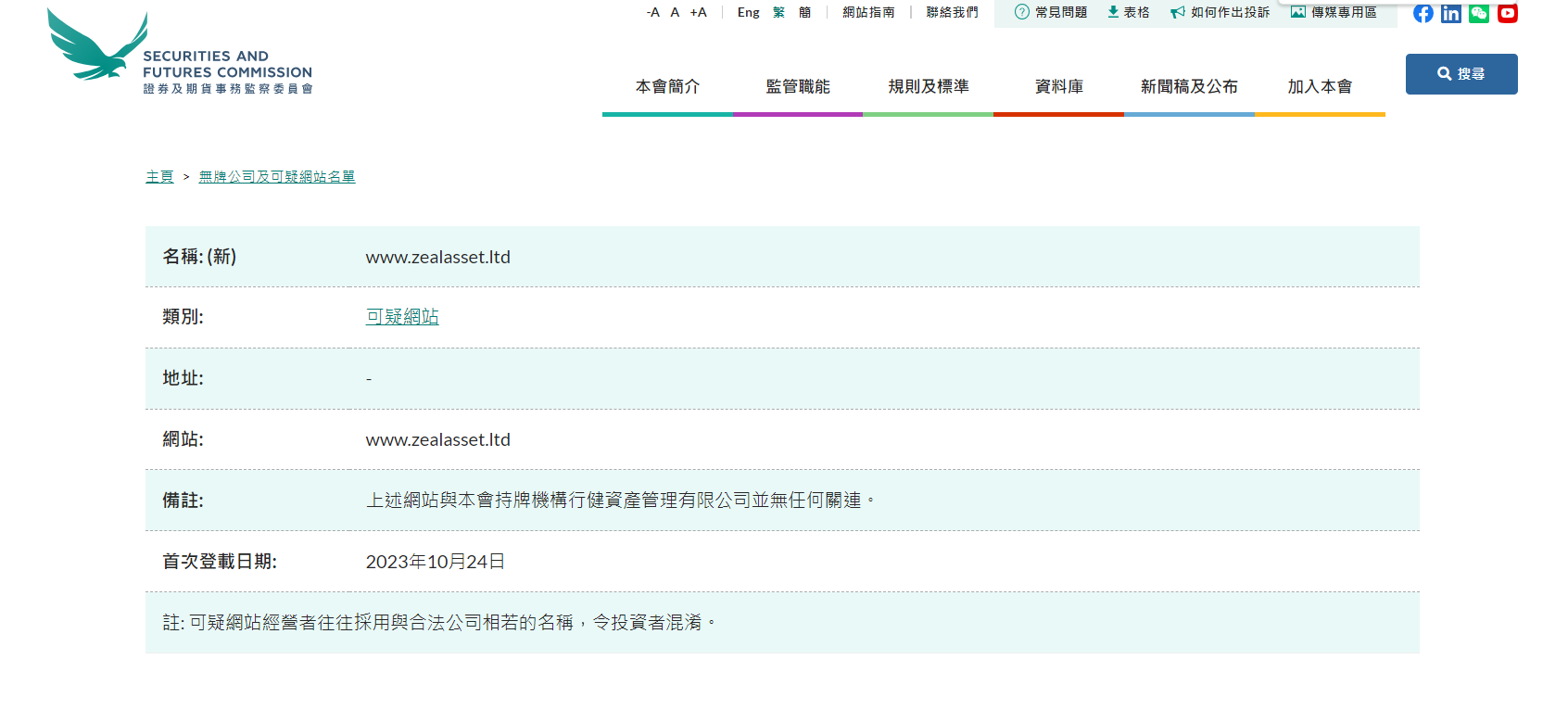Open the 新聞稿及公布 menu
The width and height of the screenshot is (1568, 710).
1189,86
